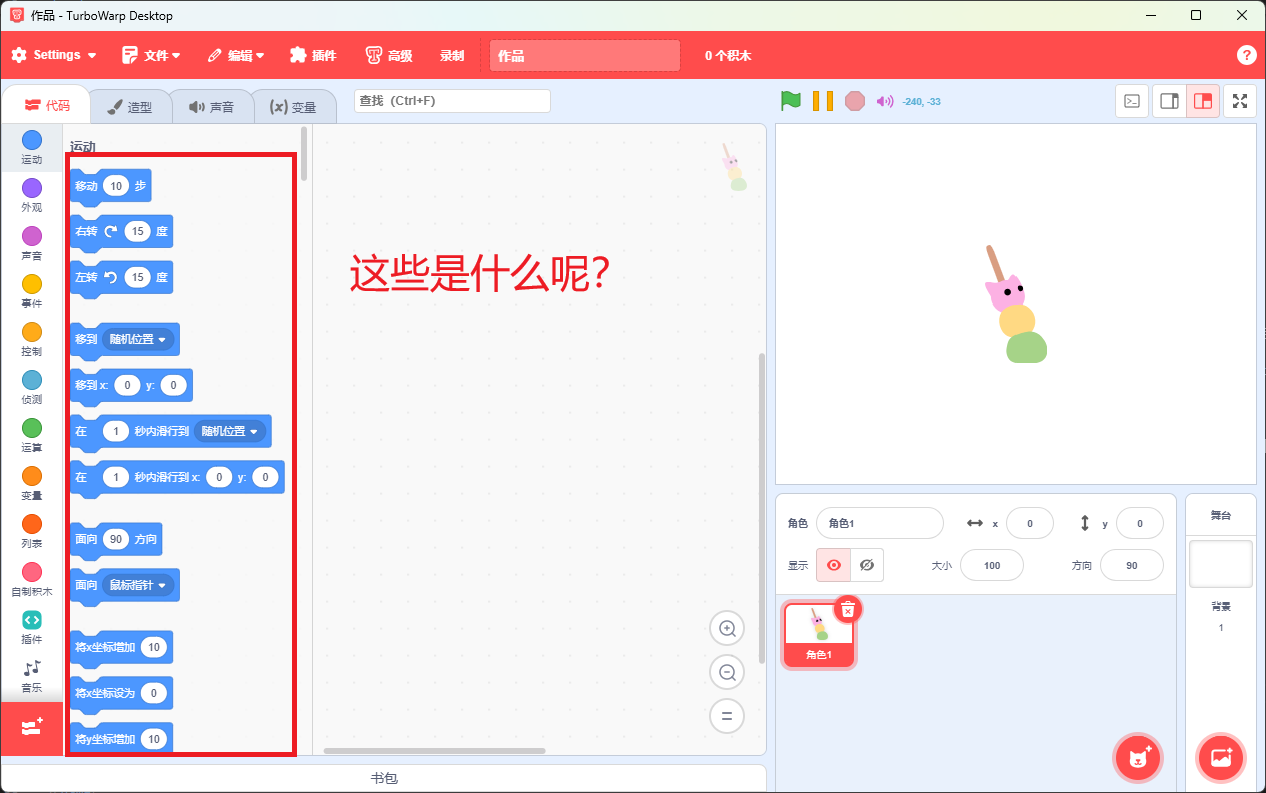Delete sprite 角色1 using the trash badge
This screenshot has height=793, width=1266.
[847, 608]
